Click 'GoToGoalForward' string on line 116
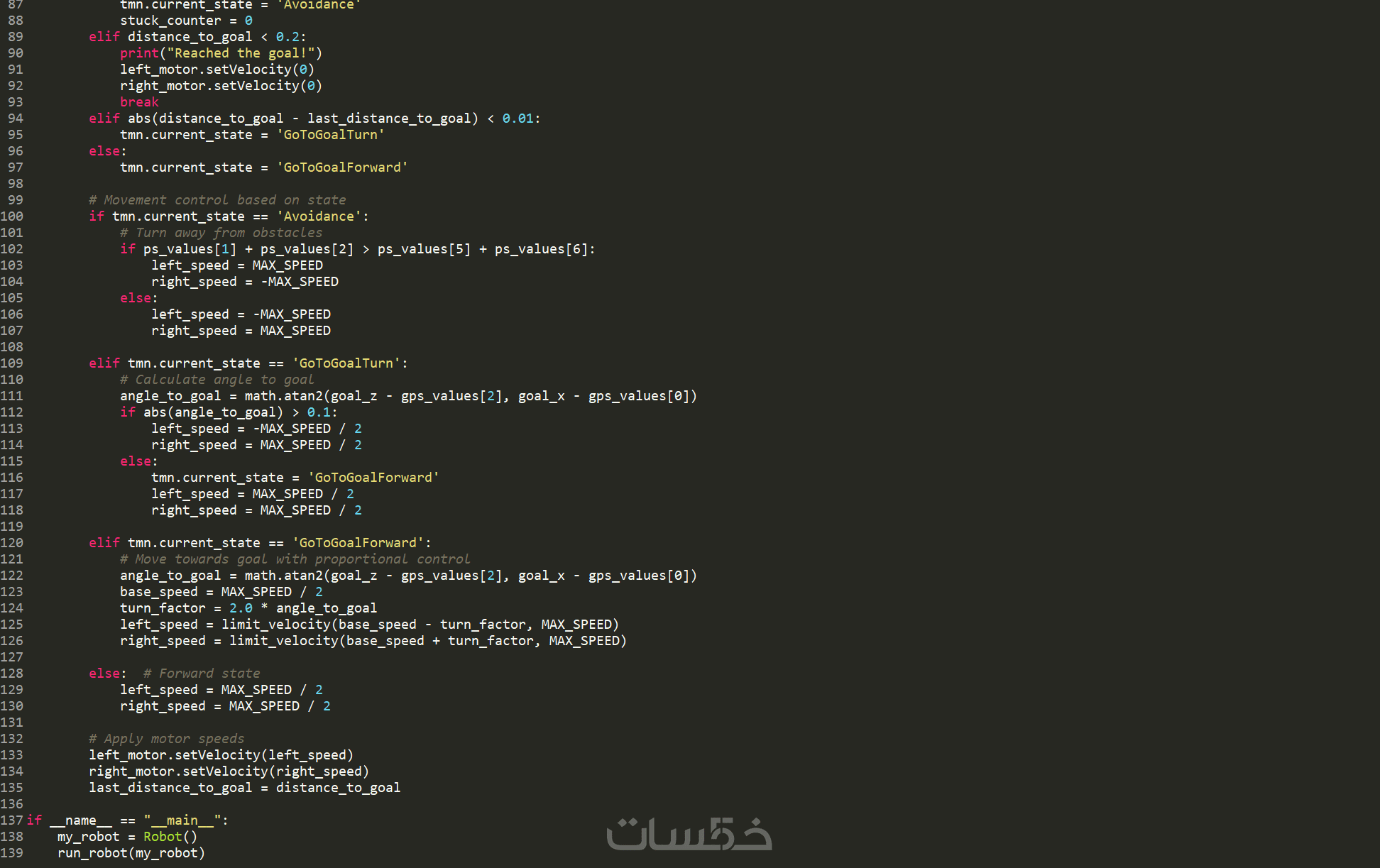Viewport: 1380px width, 868px height. point(373,478)
